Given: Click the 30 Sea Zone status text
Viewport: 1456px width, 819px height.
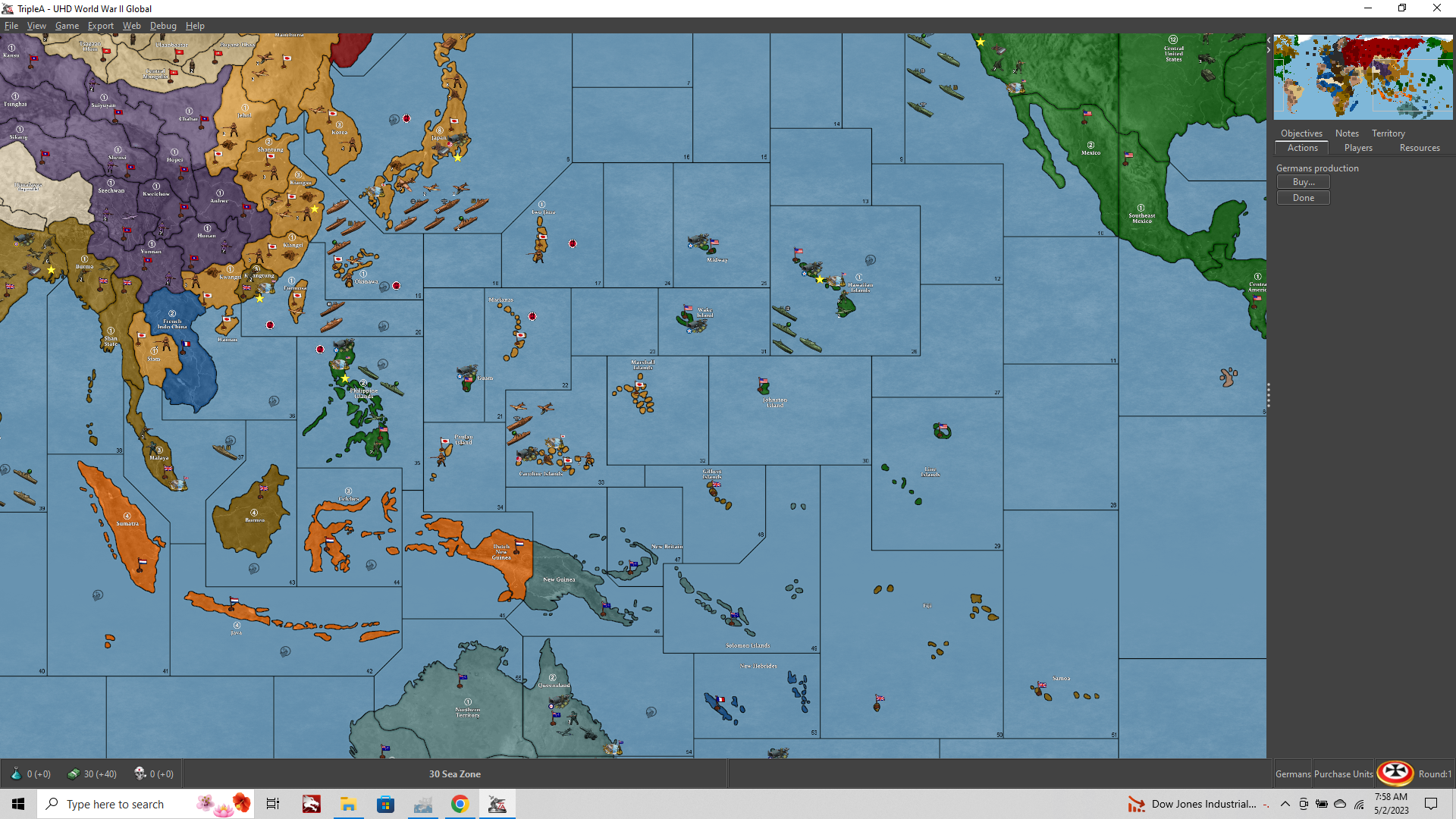Looking at the screenshot, I should click(455, 773).
